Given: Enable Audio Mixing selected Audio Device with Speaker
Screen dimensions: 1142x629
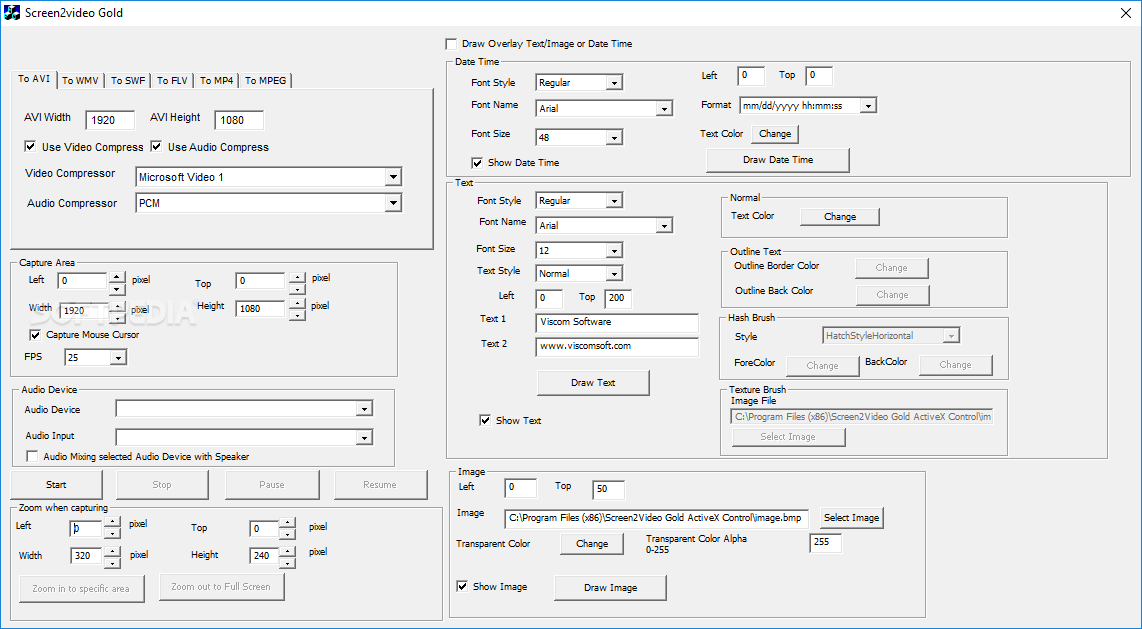Looking at the screenshot, I should 32,456.
